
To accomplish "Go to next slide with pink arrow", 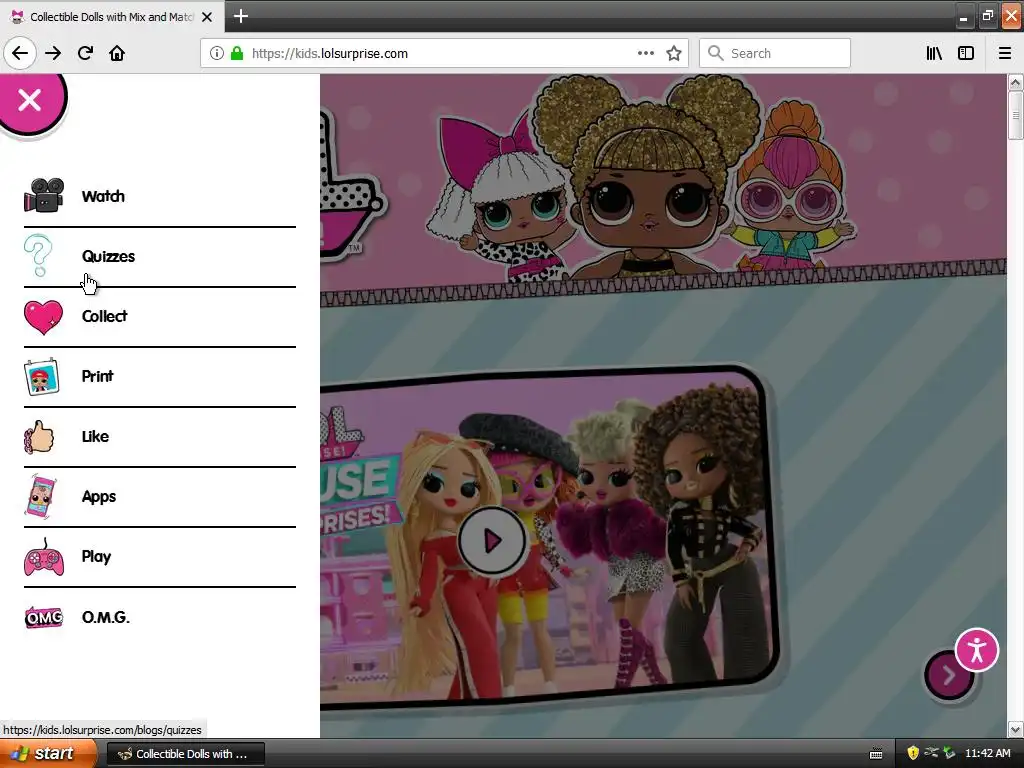I will pyautogui.click(x=948, y=675).
